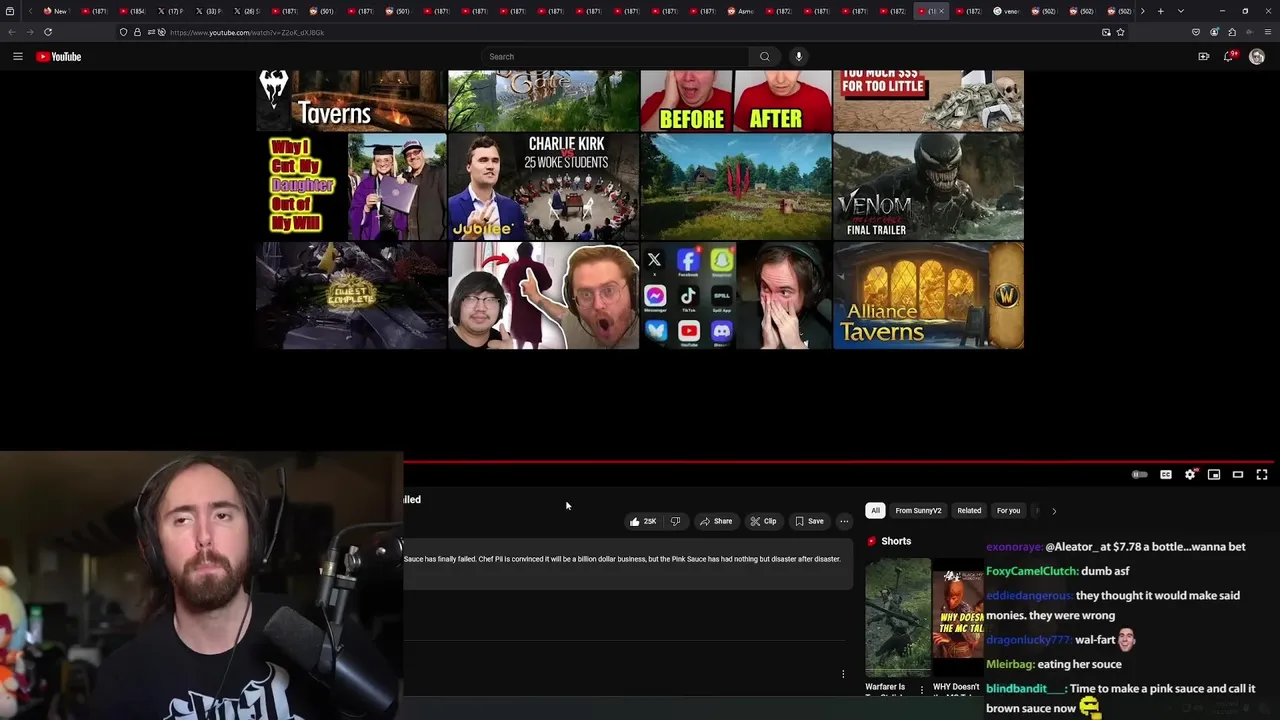This screenshot has width=1280, height=720.
Task: Save the video to a playlist
Action: pos(809,521)
